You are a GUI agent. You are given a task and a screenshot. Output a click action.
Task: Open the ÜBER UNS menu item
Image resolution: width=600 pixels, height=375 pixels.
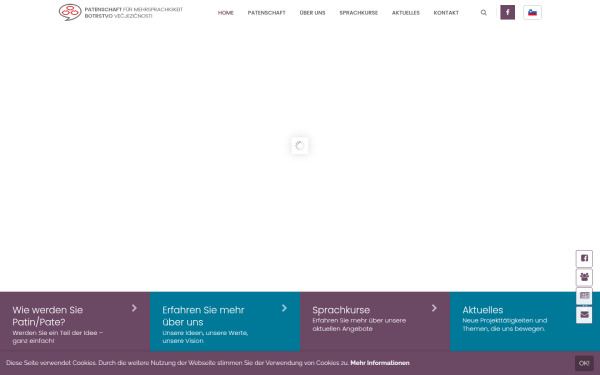(312, 13)
